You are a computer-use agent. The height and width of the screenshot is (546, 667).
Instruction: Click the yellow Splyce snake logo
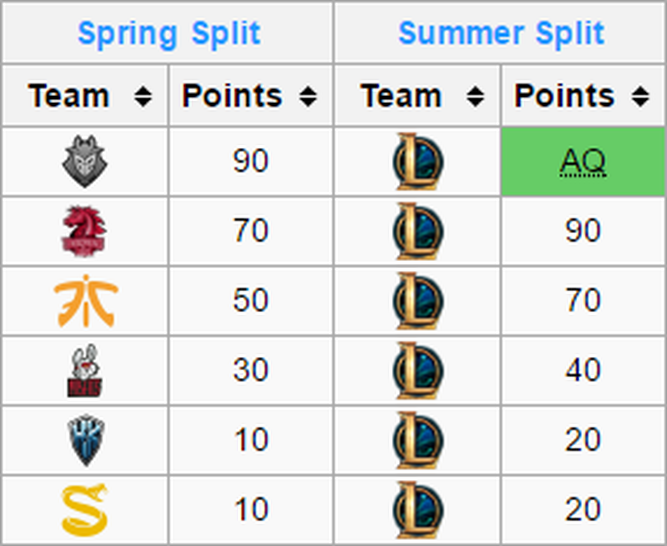(x=85, y=509)
